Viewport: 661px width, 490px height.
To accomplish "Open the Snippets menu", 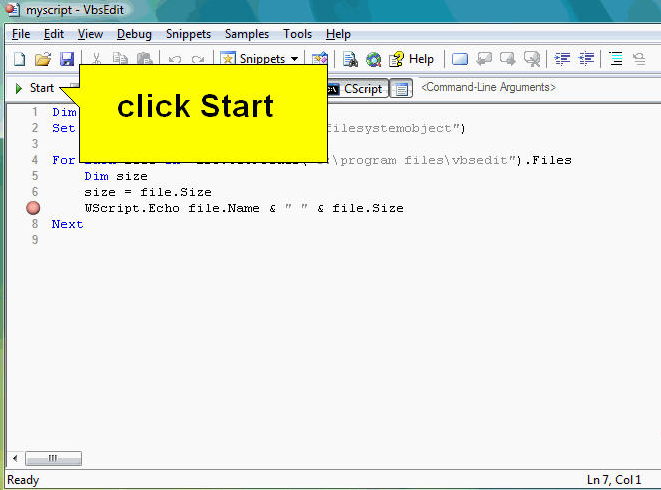I will [x=188, y=34].
